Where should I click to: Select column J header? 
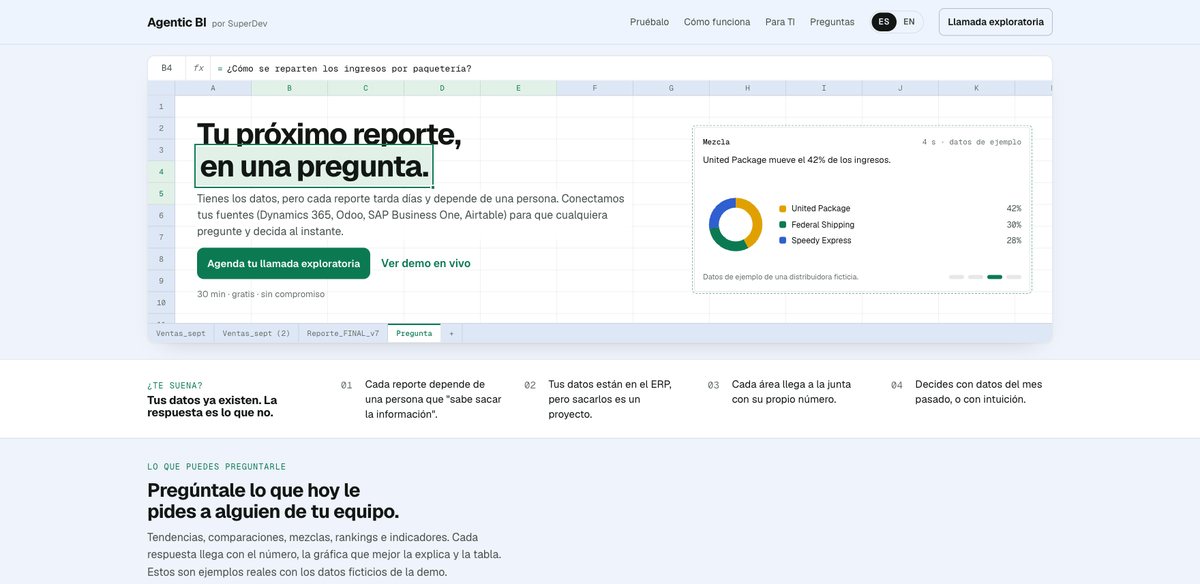click(x=900, y=88)
